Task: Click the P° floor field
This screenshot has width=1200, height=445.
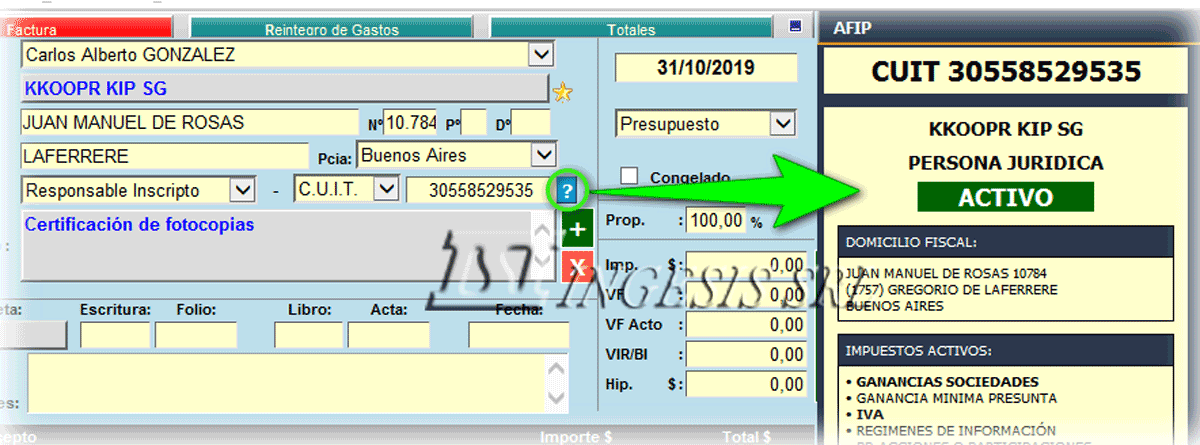Action: pos(474,123)
